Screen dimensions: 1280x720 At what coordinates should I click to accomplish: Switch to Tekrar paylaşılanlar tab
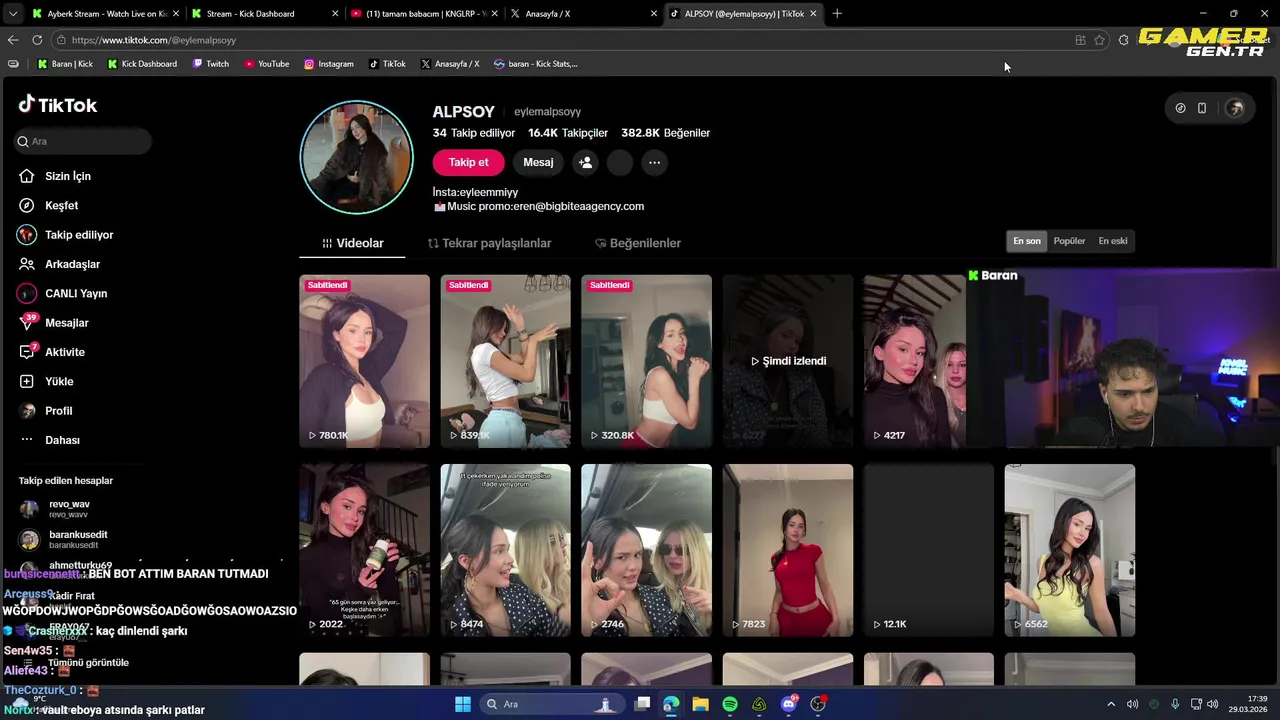489,243
